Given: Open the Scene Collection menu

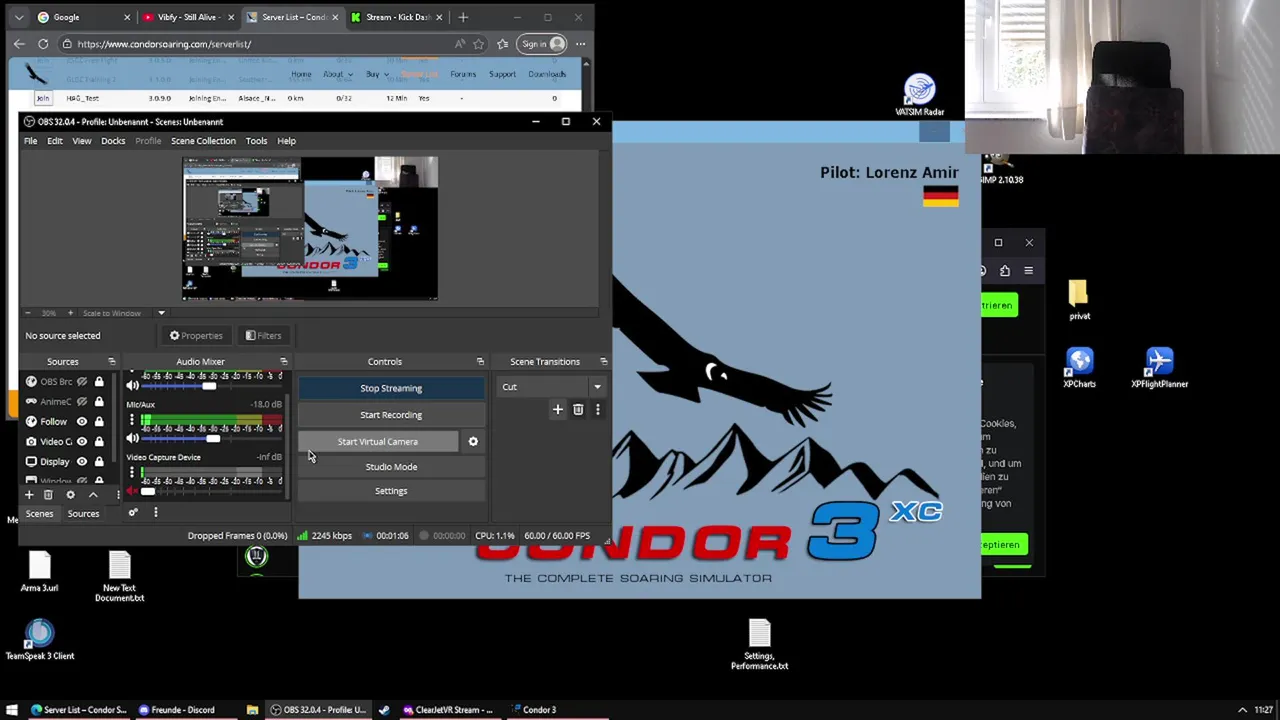Looking at the screenshot, I should (x=203, y=141).
